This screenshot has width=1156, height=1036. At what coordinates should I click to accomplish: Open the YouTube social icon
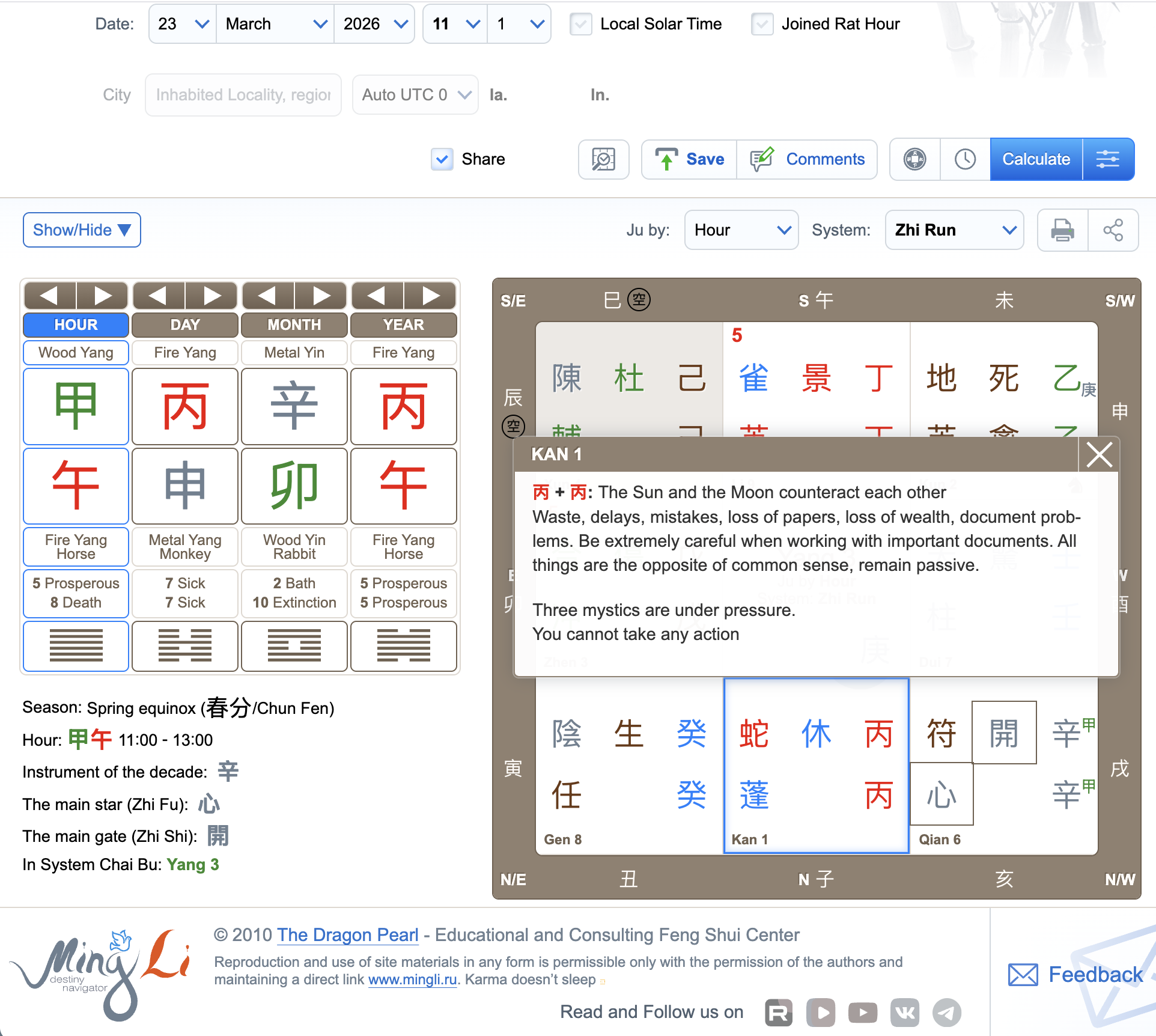point(863,1013)
